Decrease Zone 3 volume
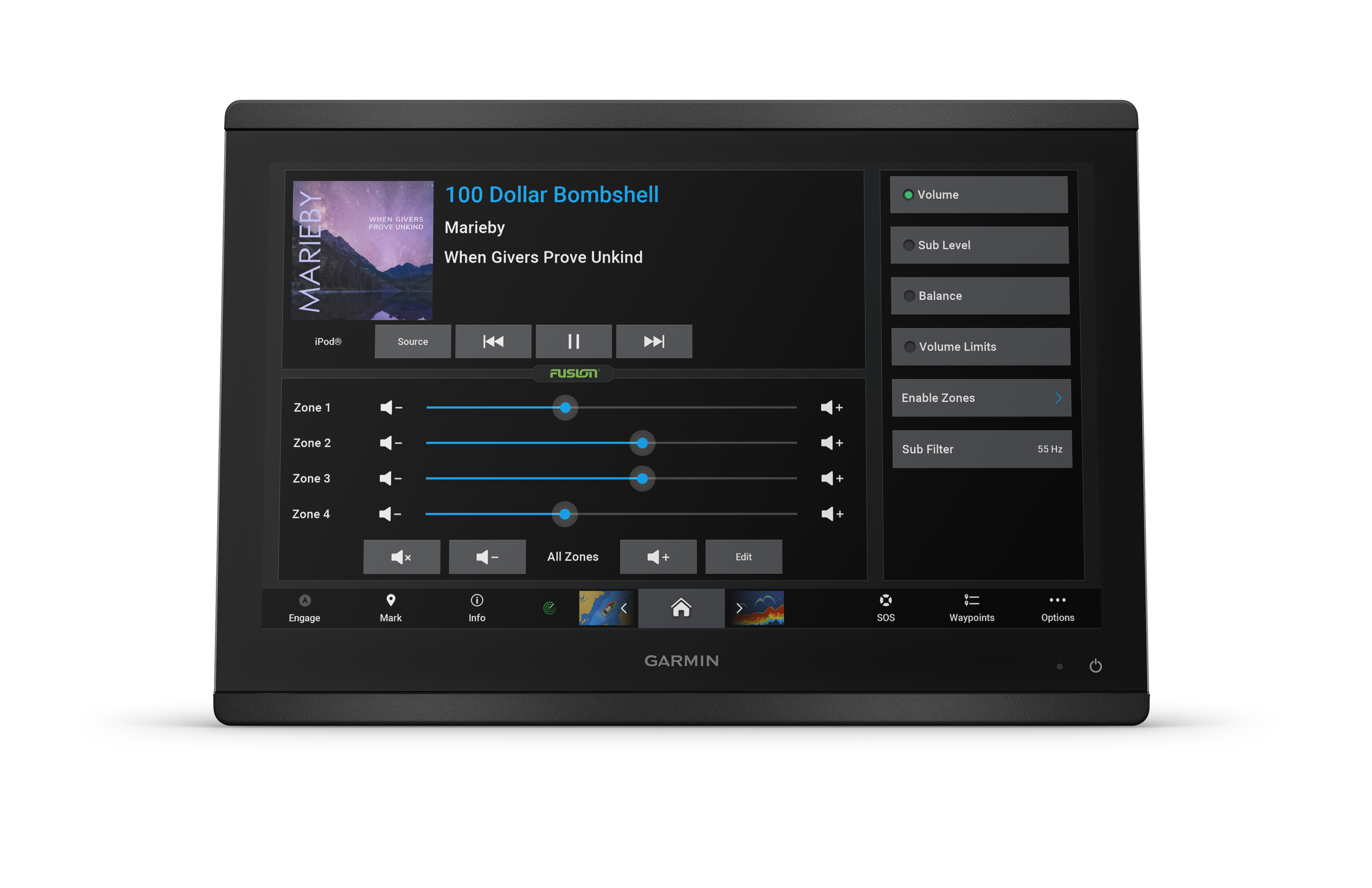The height and width of the screenshot is (888, 1372). tap(390, 479)
